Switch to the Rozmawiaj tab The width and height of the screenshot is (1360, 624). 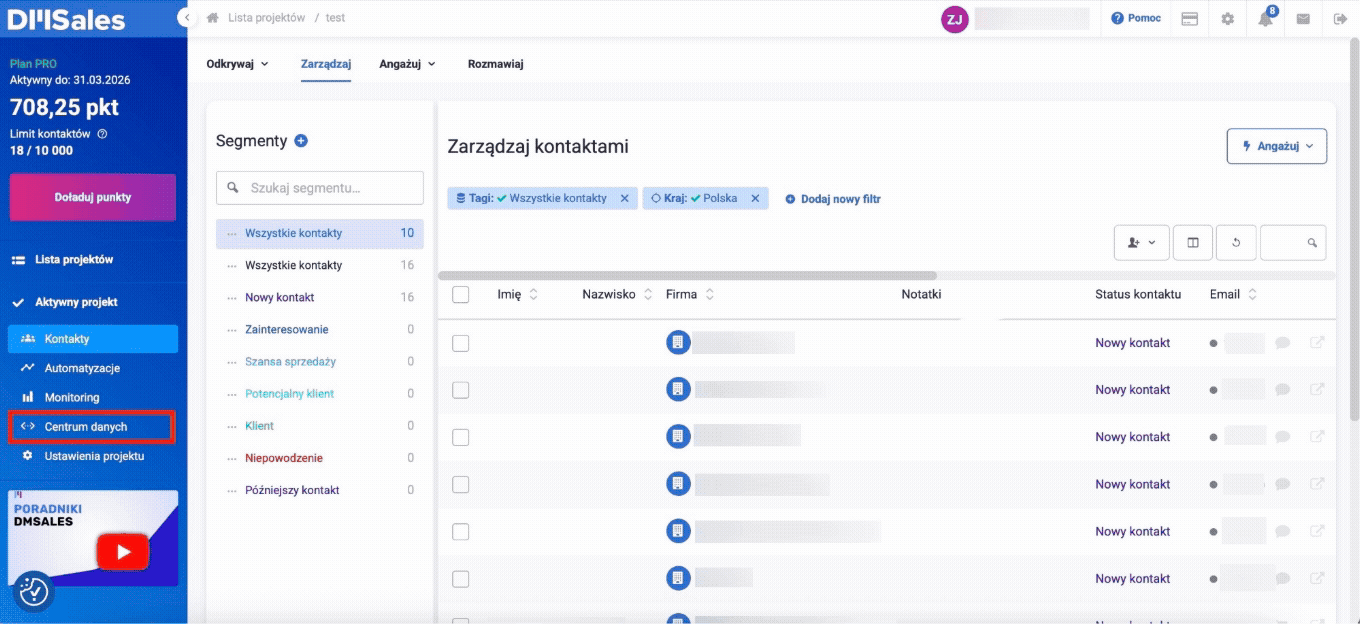(x=495, y=64)
